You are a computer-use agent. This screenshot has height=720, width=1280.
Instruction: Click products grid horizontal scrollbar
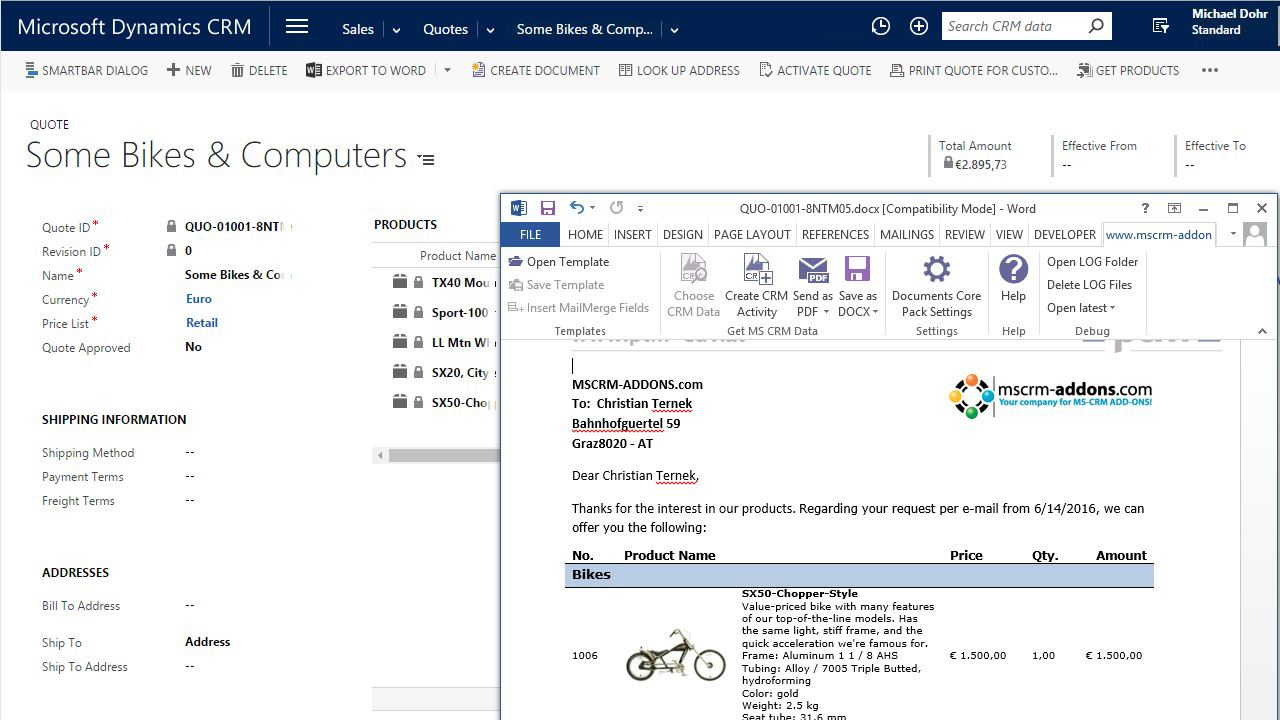(445, 456)
